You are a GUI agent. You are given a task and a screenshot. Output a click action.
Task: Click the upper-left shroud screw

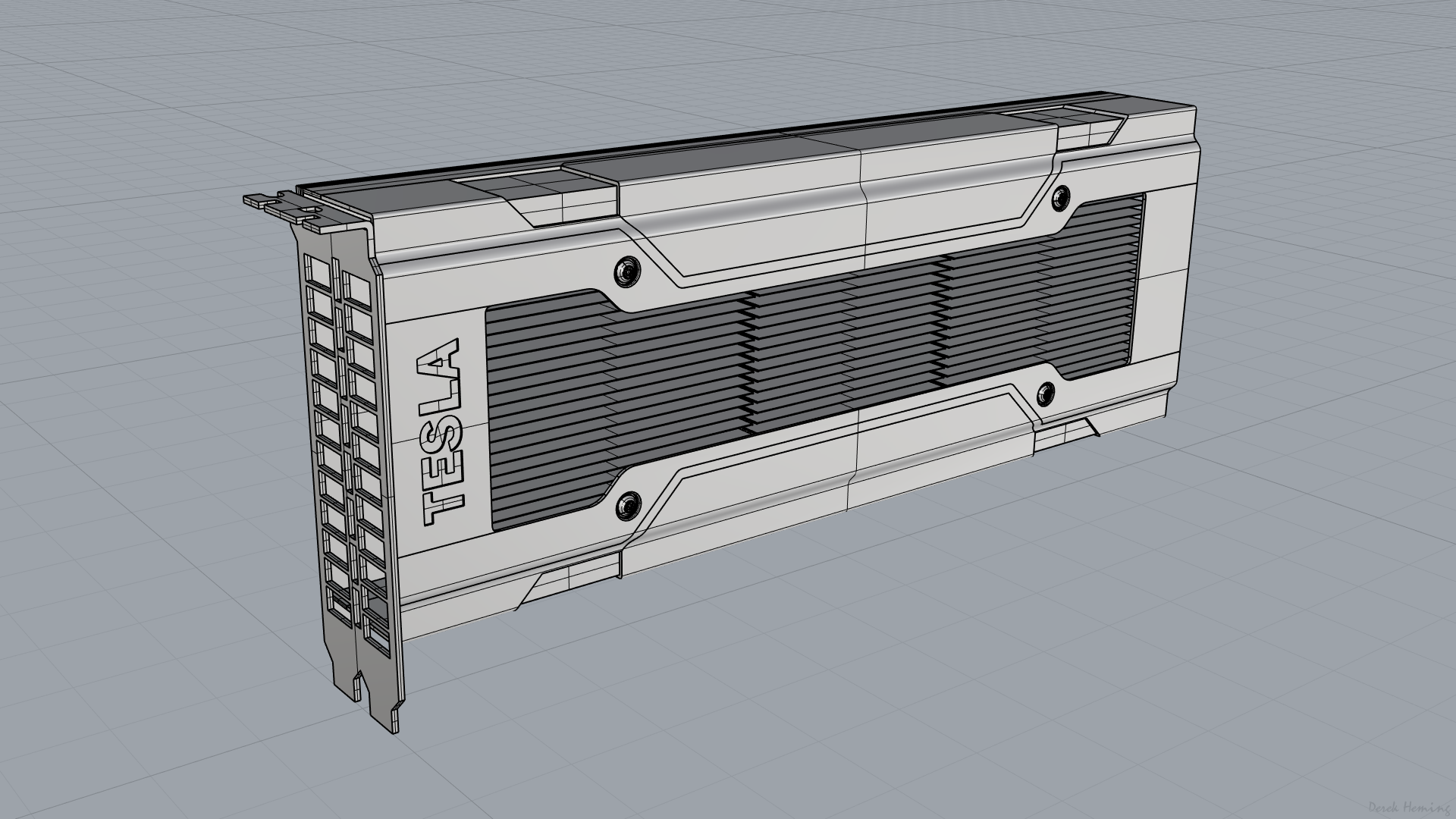click(627, 271)
